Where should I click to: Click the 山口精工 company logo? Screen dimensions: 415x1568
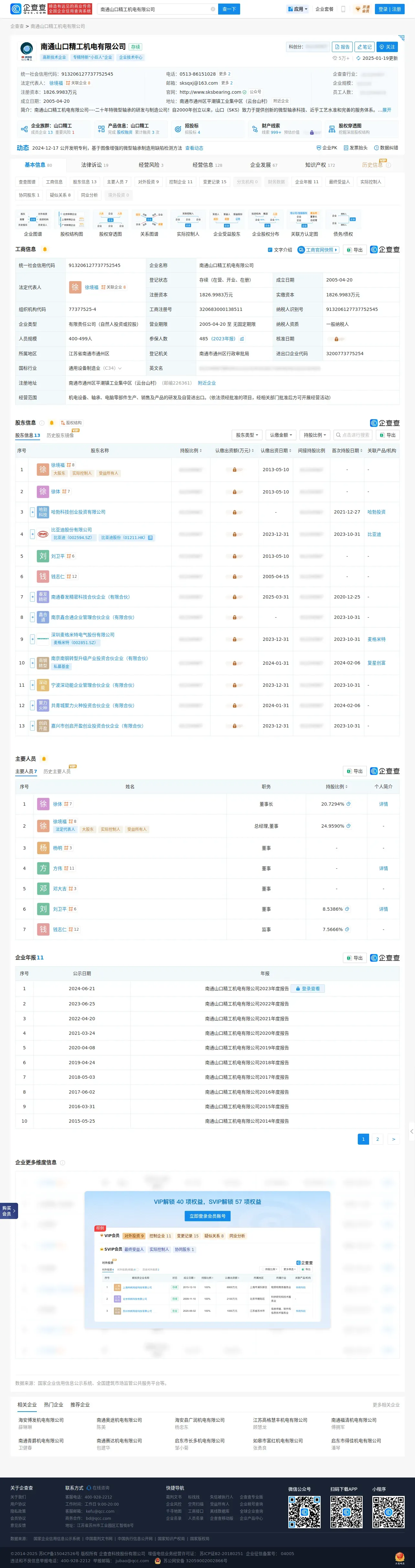click(27, 51)
